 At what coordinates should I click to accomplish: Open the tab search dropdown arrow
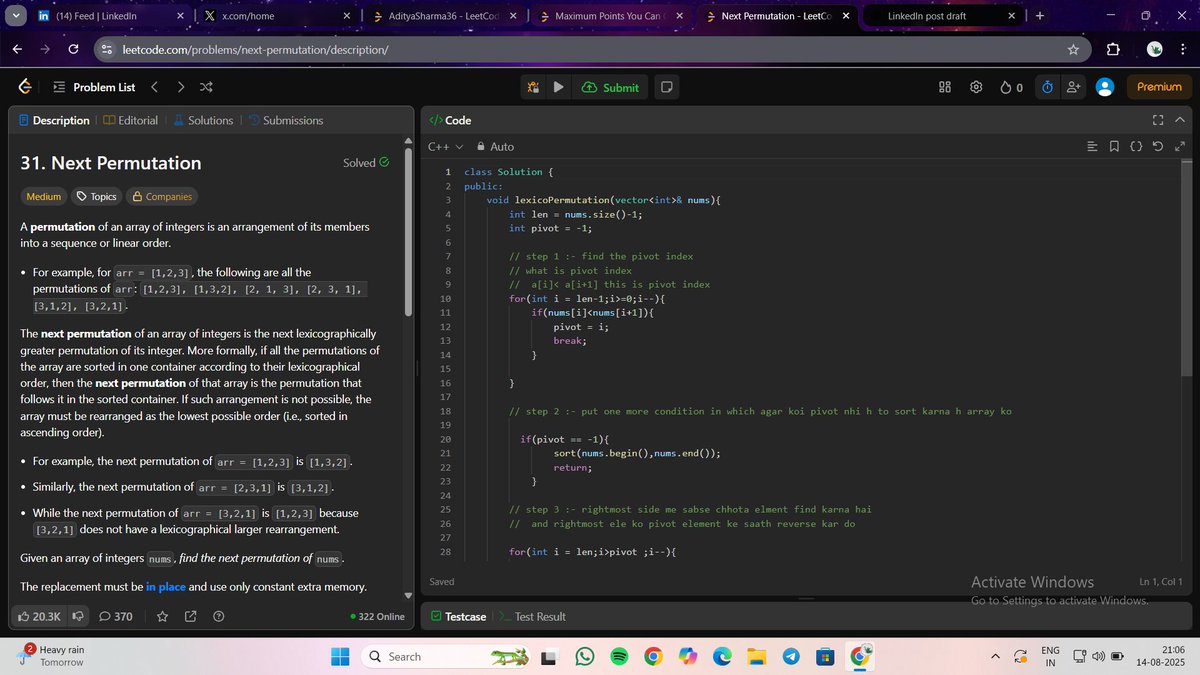[14, 16]
